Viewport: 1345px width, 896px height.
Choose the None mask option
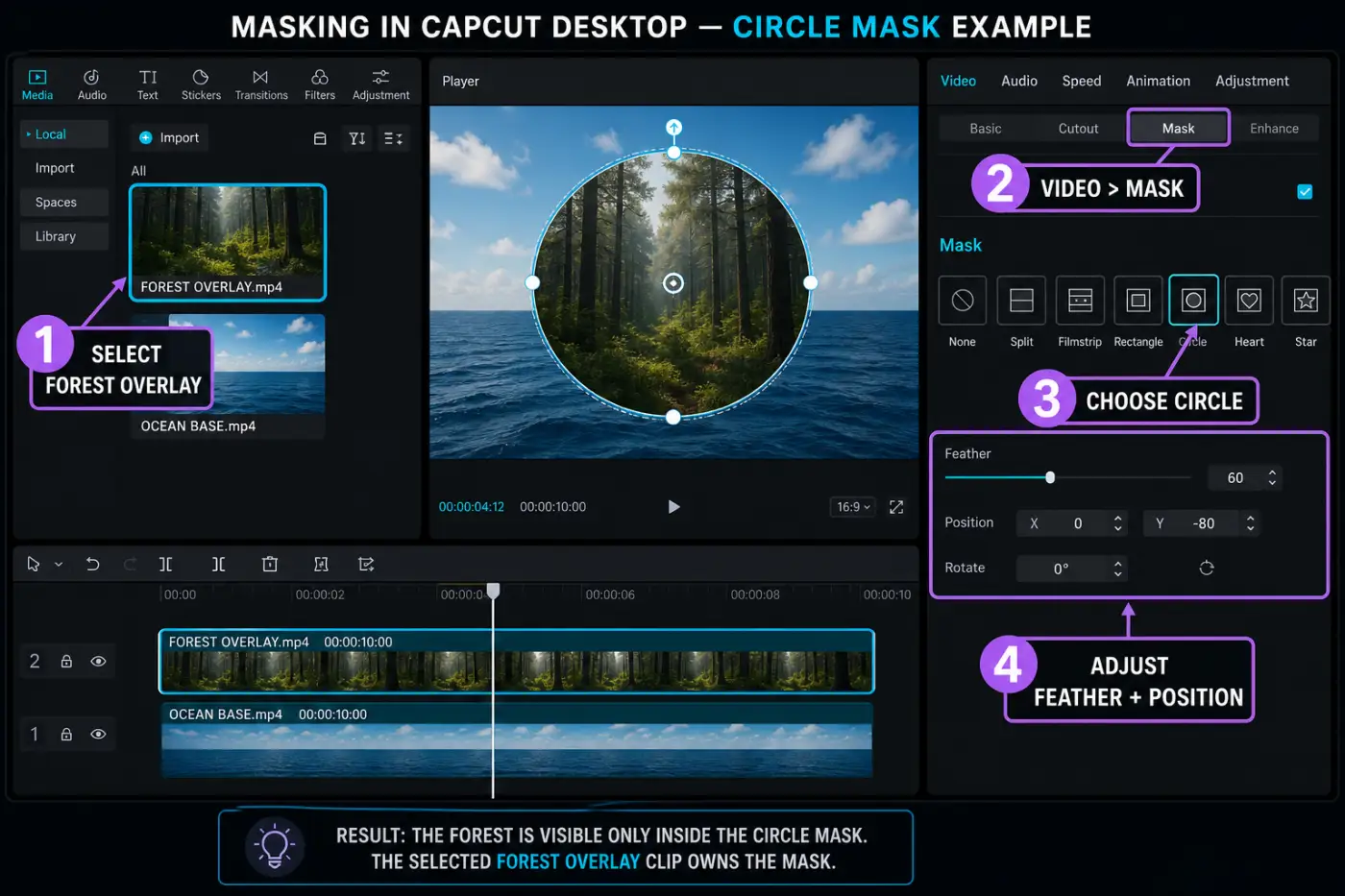[x=962, y=301]
